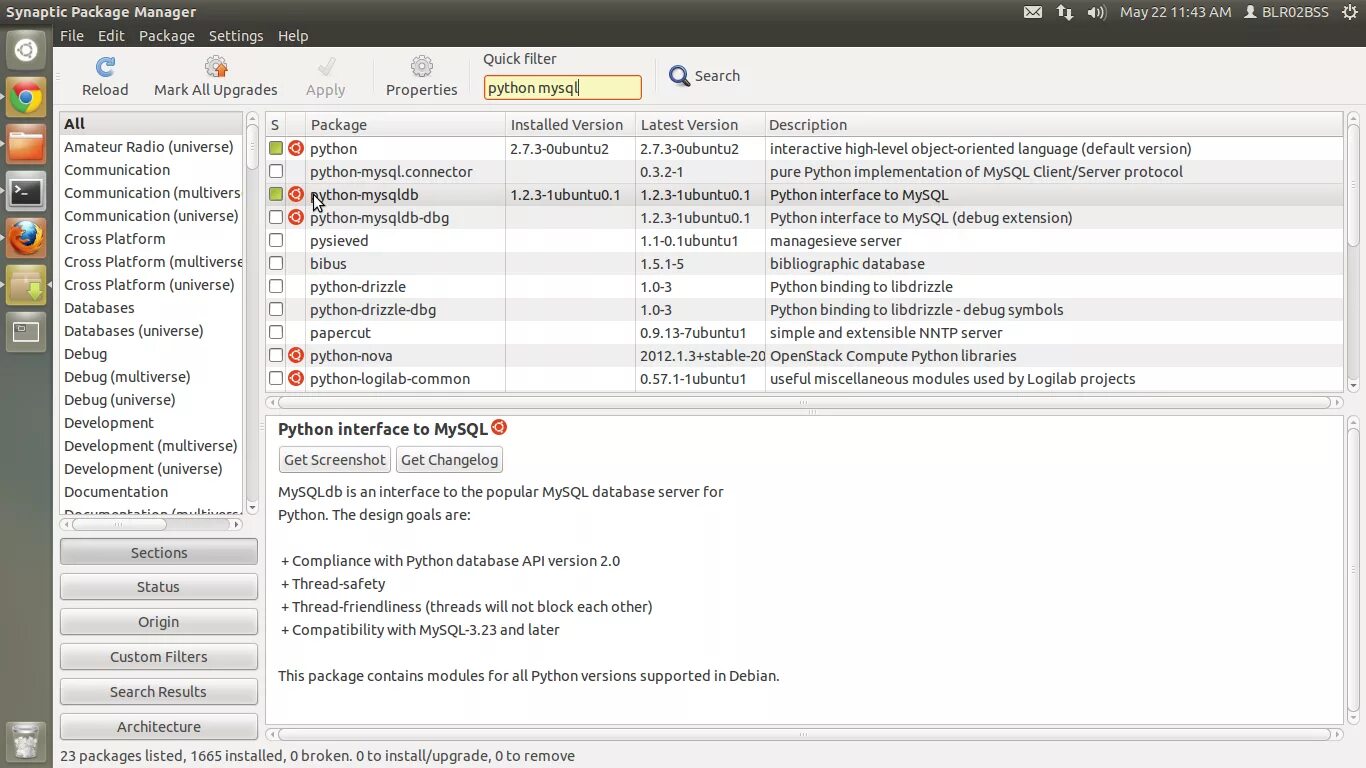This screenshot has height=768, width=1366.
Task: Click Ubuntu icon beside python-nova
Action: point(296,355)
